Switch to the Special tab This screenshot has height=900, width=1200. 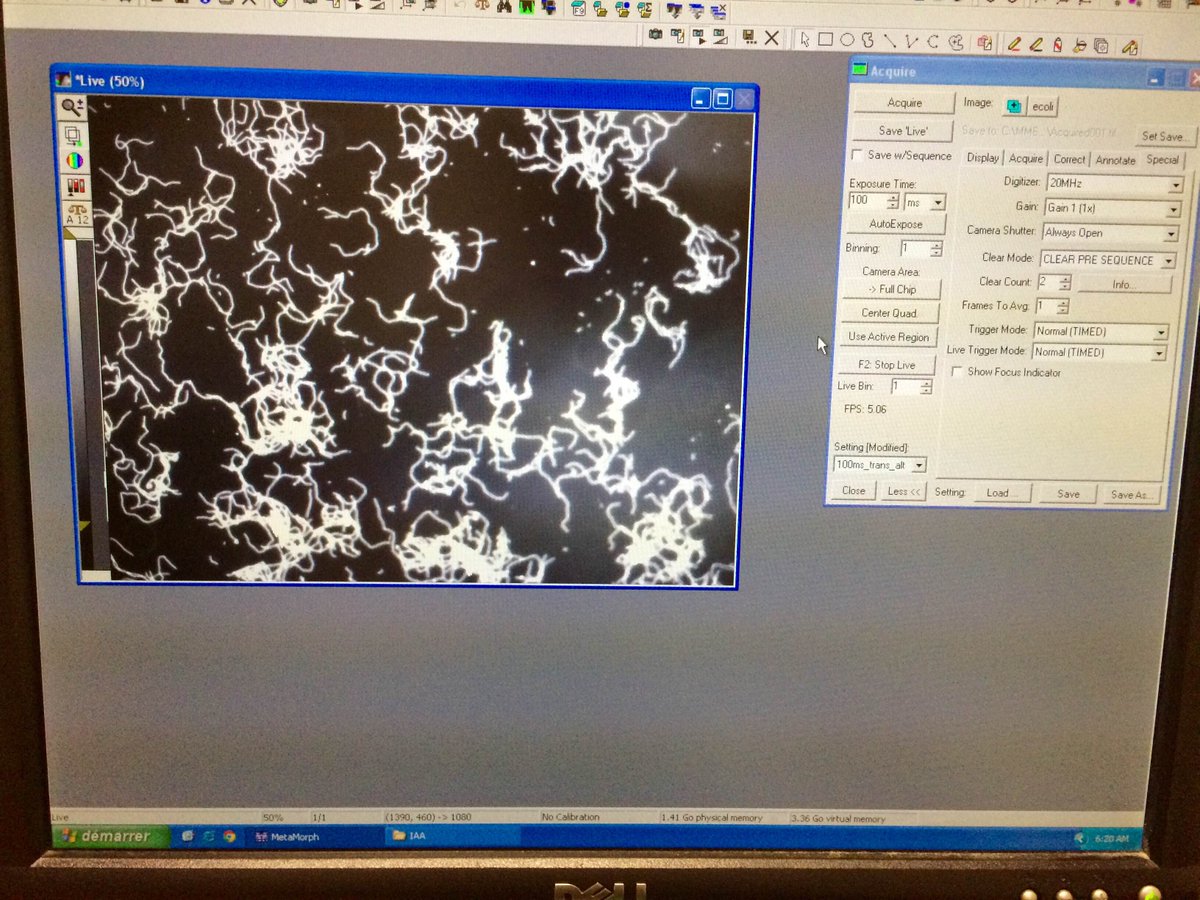coord(1162,160)
